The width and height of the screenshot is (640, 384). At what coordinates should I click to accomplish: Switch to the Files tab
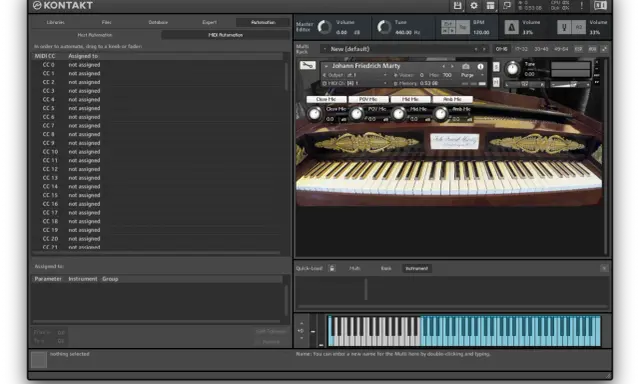pos(107,22)
